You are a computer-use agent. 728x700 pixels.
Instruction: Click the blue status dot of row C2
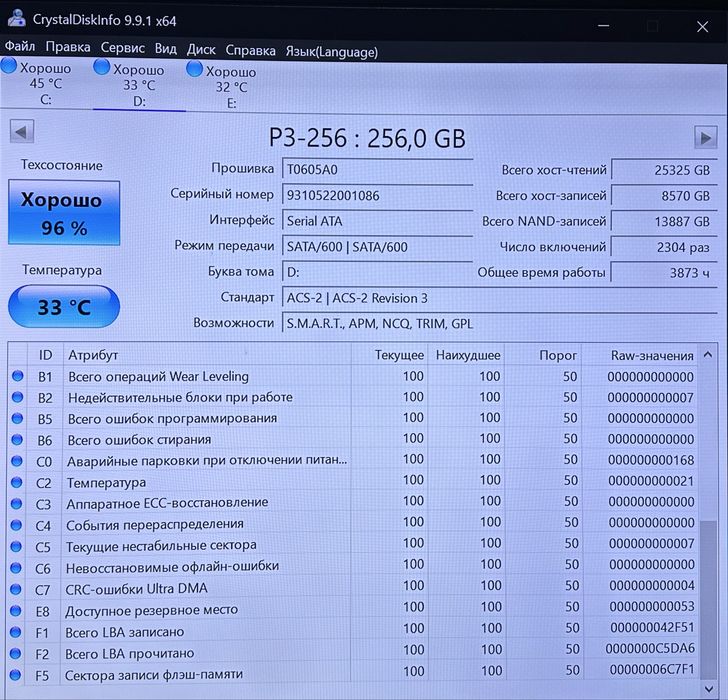point(16,482)
